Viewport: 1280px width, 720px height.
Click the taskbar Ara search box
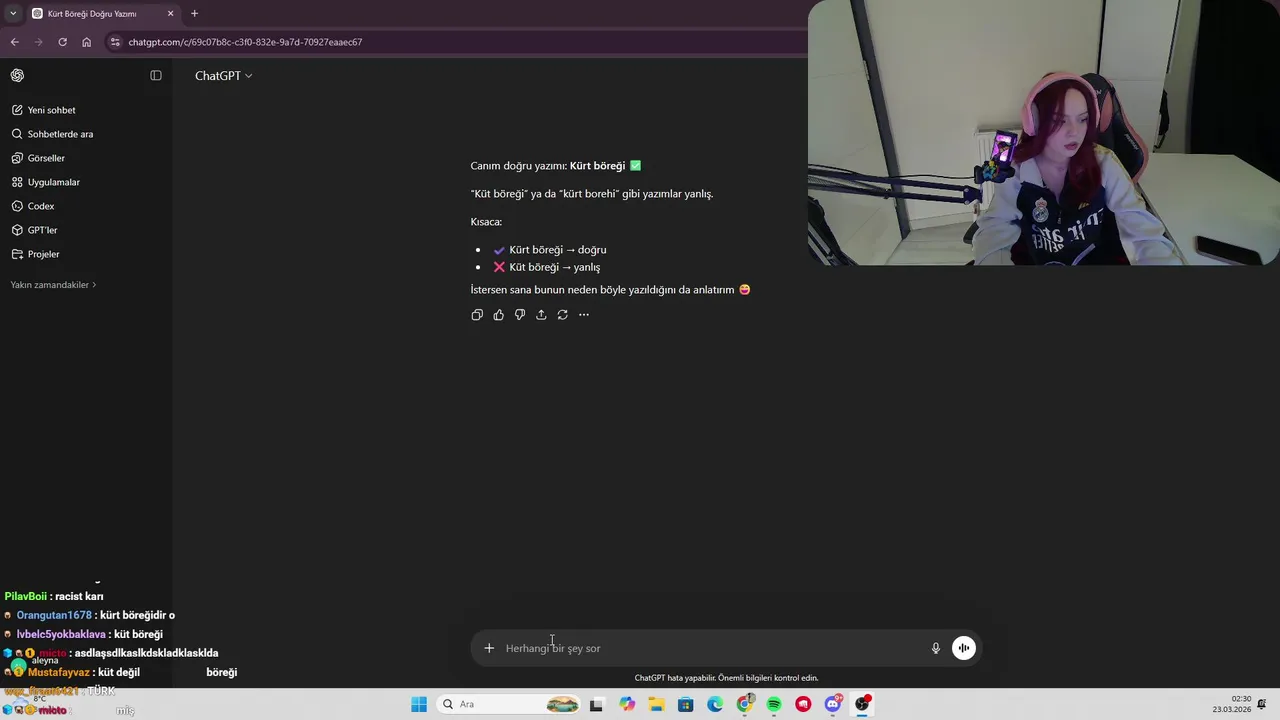510,705
